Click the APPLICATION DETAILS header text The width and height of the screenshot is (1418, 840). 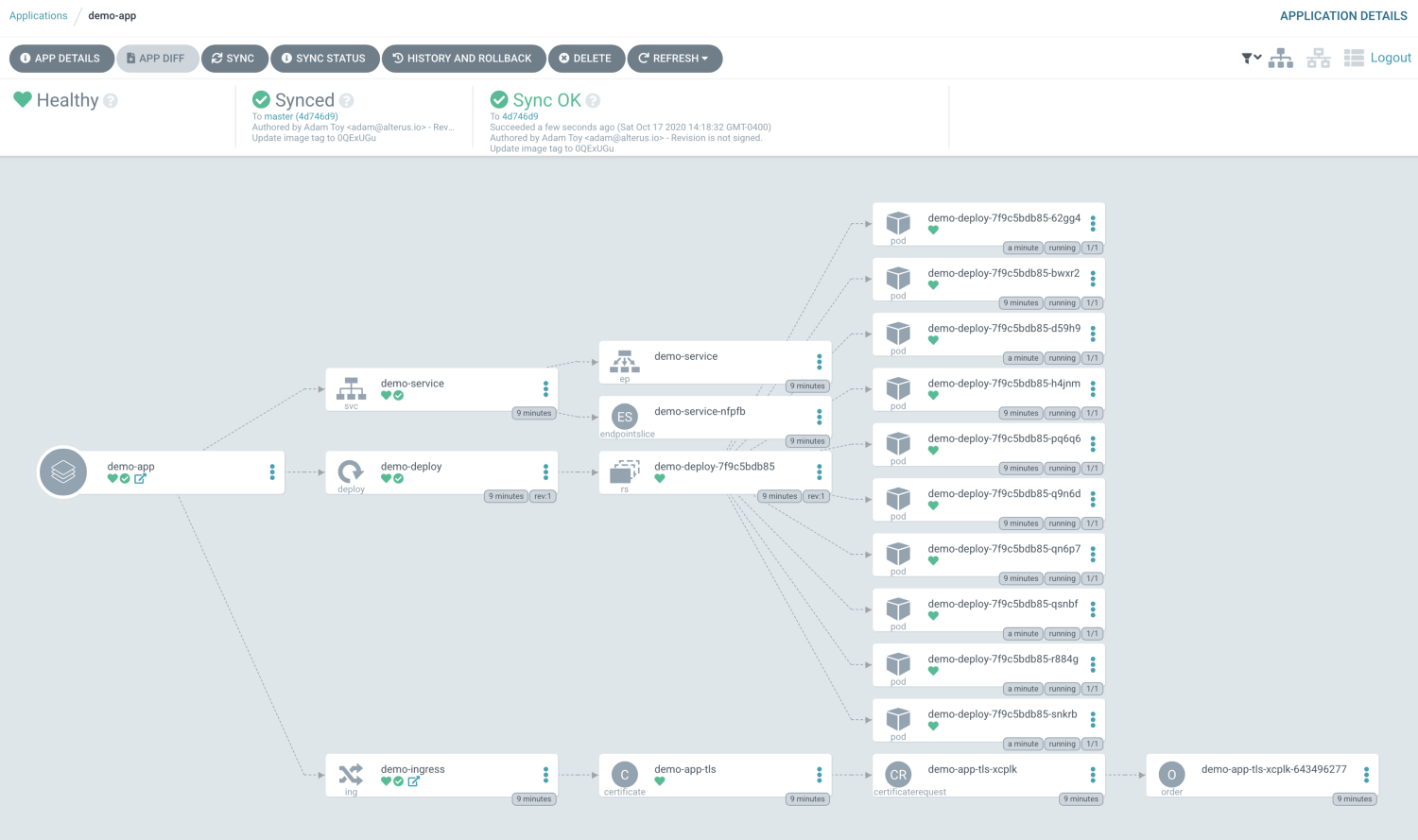coord(1343,16)
